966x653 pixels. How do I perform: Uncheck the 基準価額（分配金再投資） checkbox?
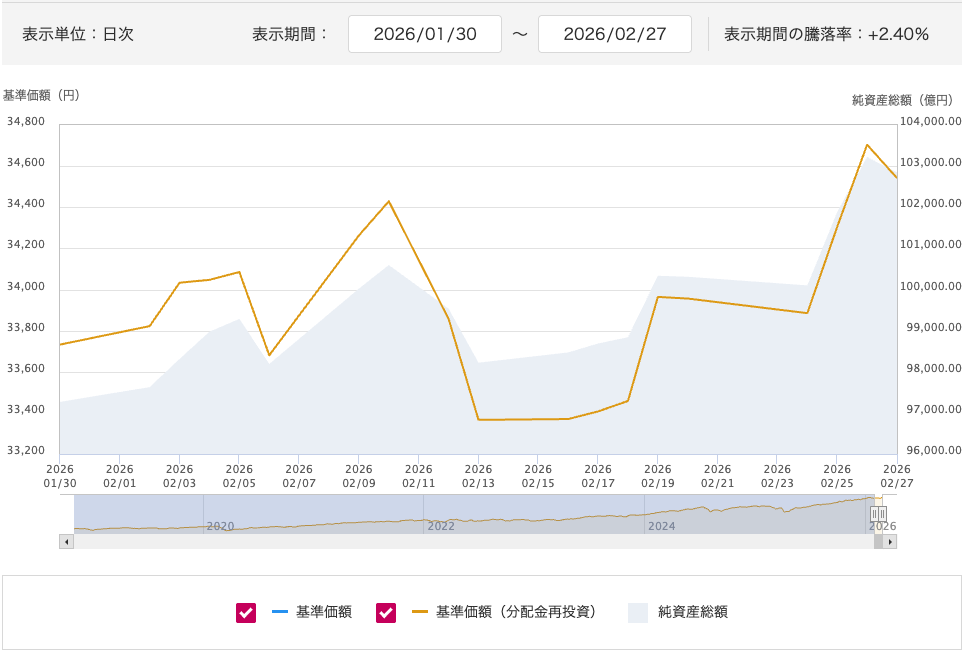386,613
